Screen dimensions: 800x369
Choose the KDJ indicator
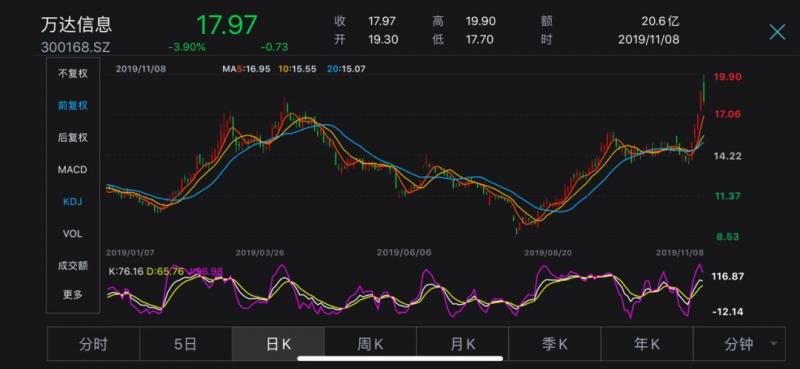coord(72,202)
